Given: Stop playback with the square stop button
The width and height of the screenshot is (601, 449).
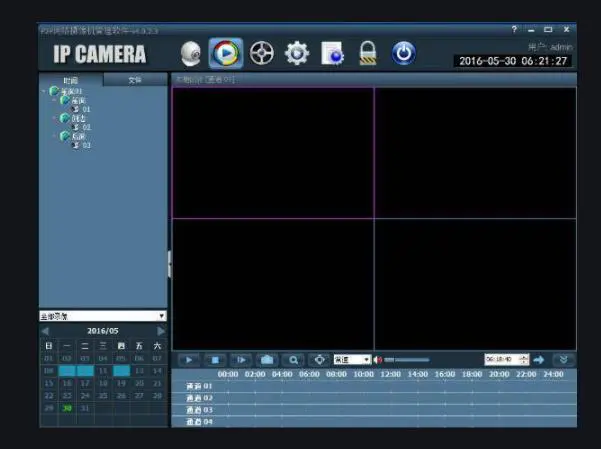Looking at the screenshot, I should click(215, 360).
